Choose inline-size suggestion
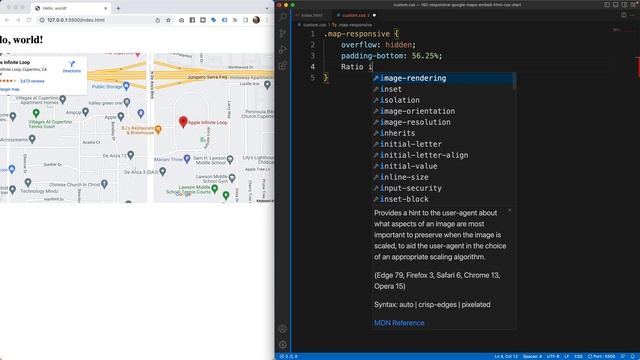Viewport: 640px width, 360px height. 443,178
